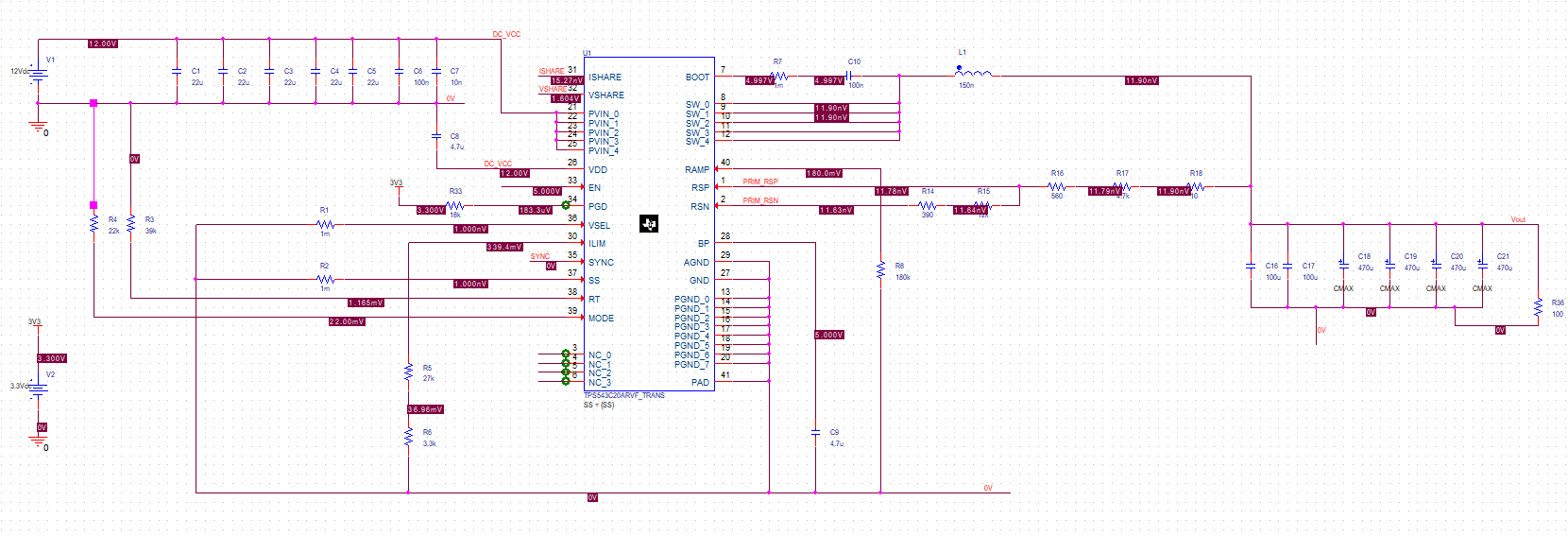This screenshot has height=536, width=1568.
Task: Click the L1 150n inductor symbol
Action: click(973, 72)
